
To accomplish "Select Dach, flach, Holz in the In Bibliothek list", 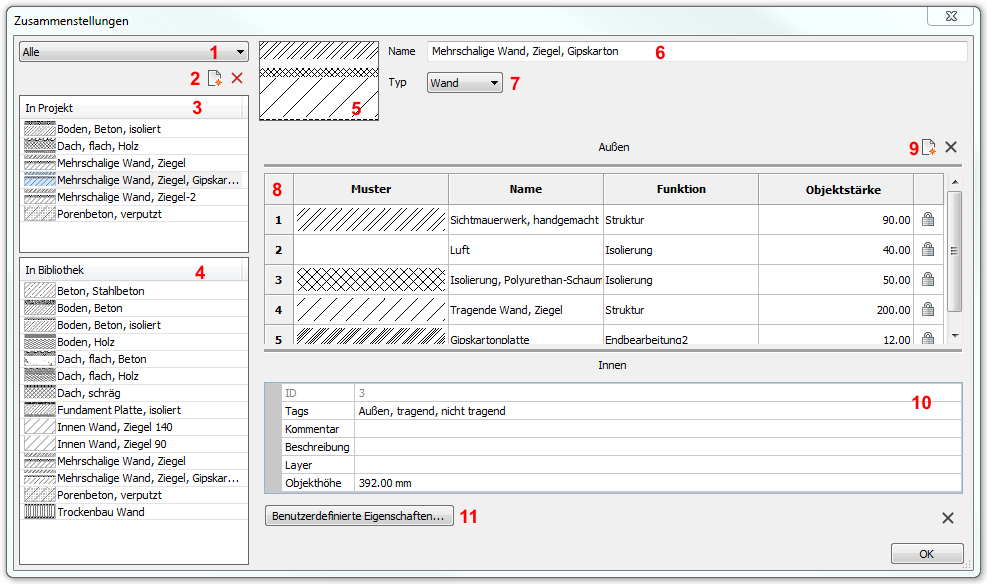I will (134, 376).
